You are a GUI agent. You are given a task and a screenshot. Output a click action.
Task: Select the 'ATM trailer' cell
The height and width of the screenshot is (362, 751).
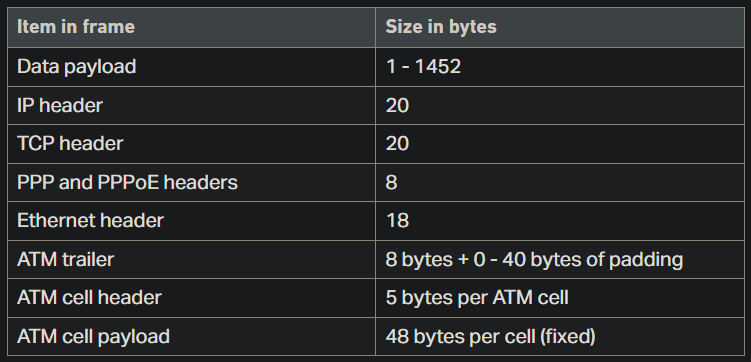tap(191, 260)
